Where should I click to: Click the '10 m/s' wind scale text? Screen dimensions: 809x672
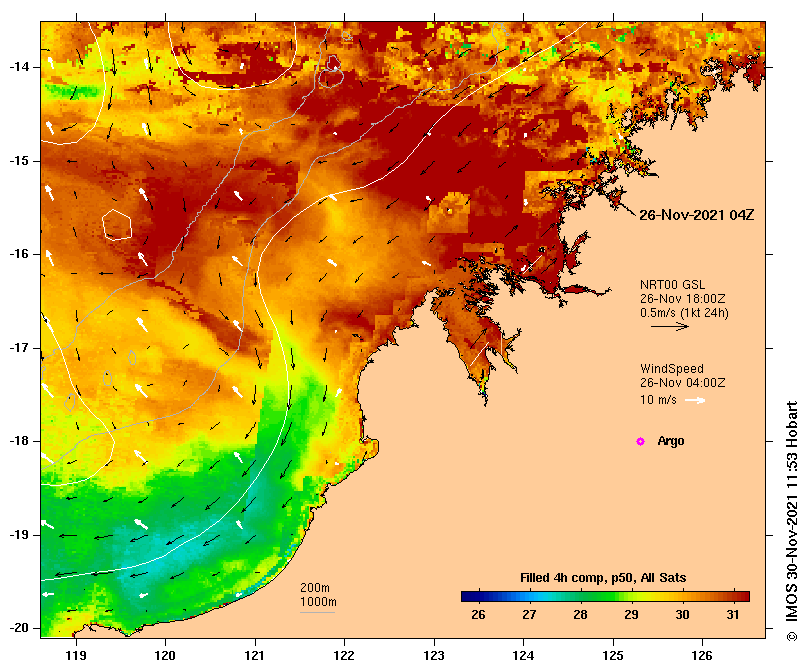click(658, 400)
